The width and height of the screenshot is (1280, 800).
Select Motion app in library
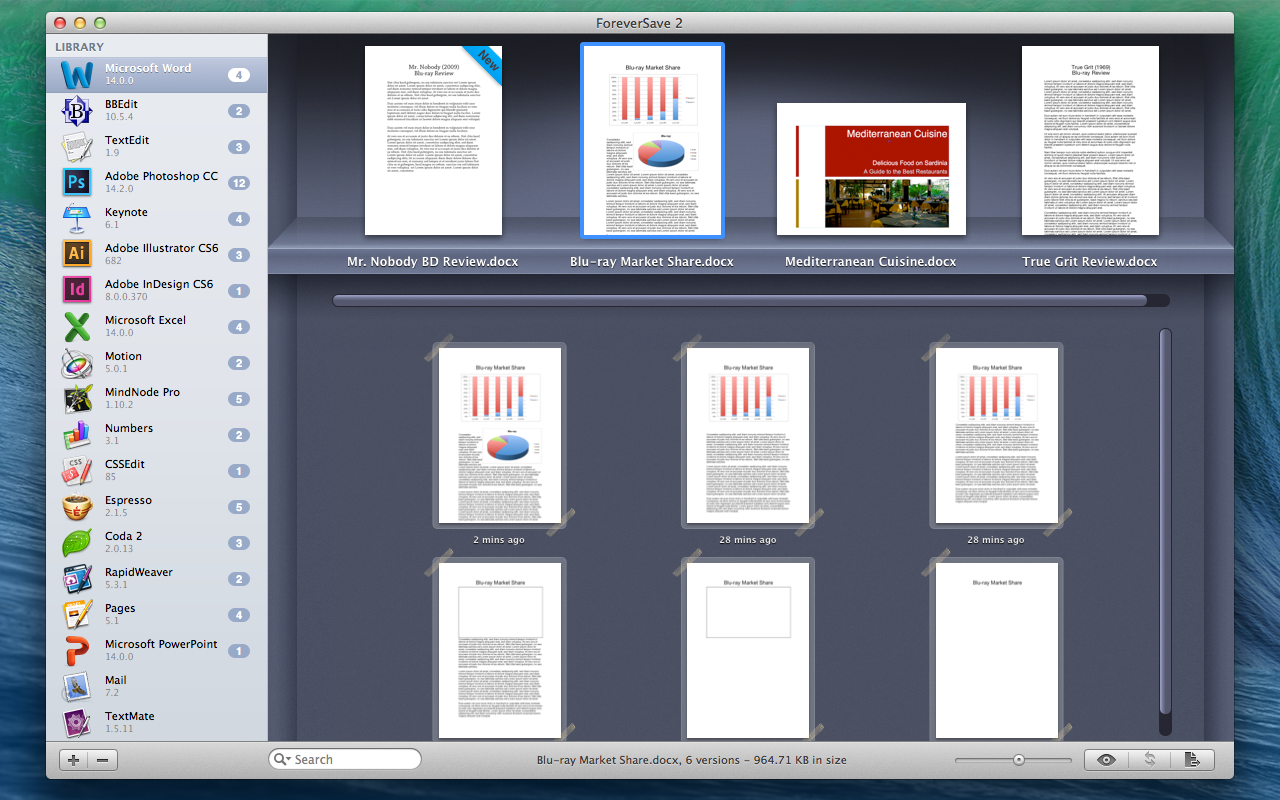pyautogui.click(x=157, y=363)
